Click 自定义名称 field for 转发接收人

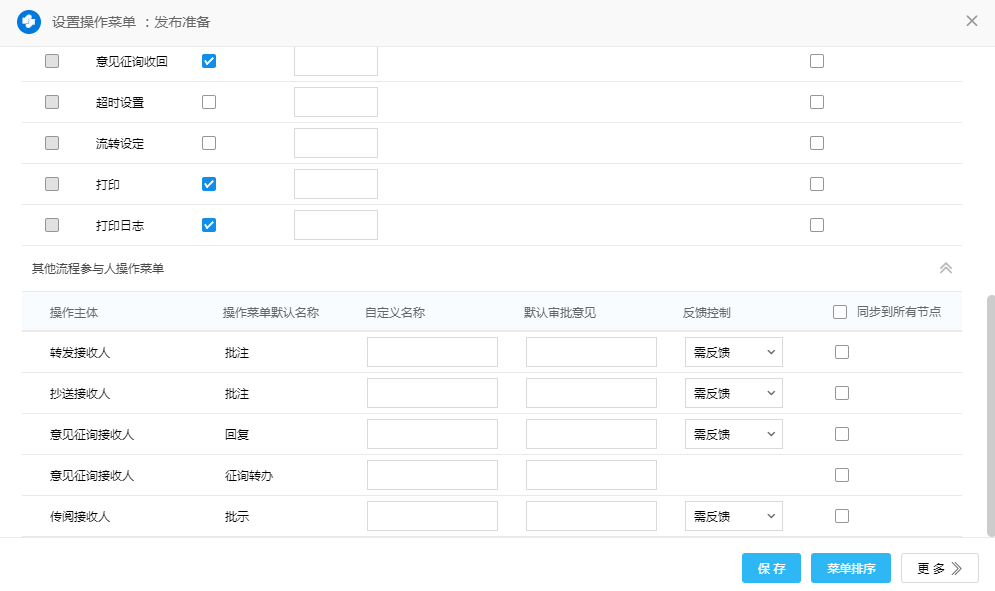432,352
